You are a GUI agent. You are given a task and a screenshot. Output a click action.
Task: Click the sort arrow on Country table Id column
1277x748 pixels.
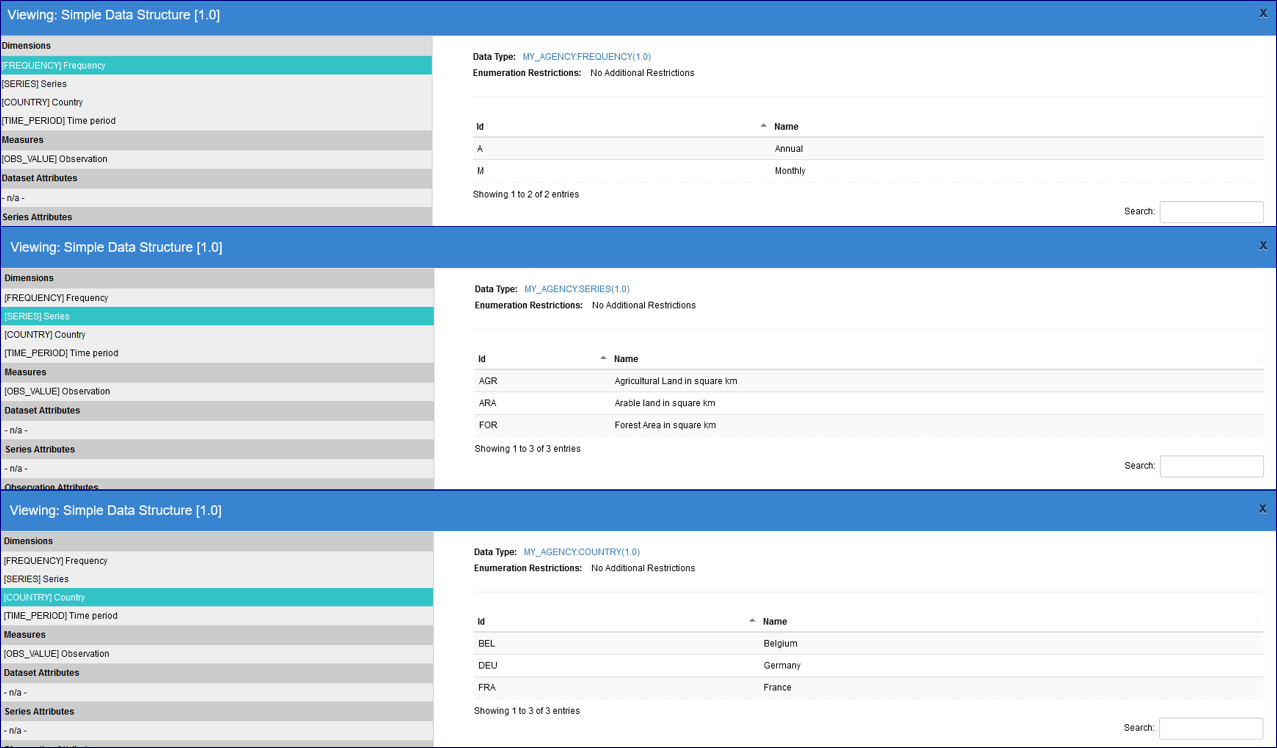pyautogui.click(x=751, y=619)
